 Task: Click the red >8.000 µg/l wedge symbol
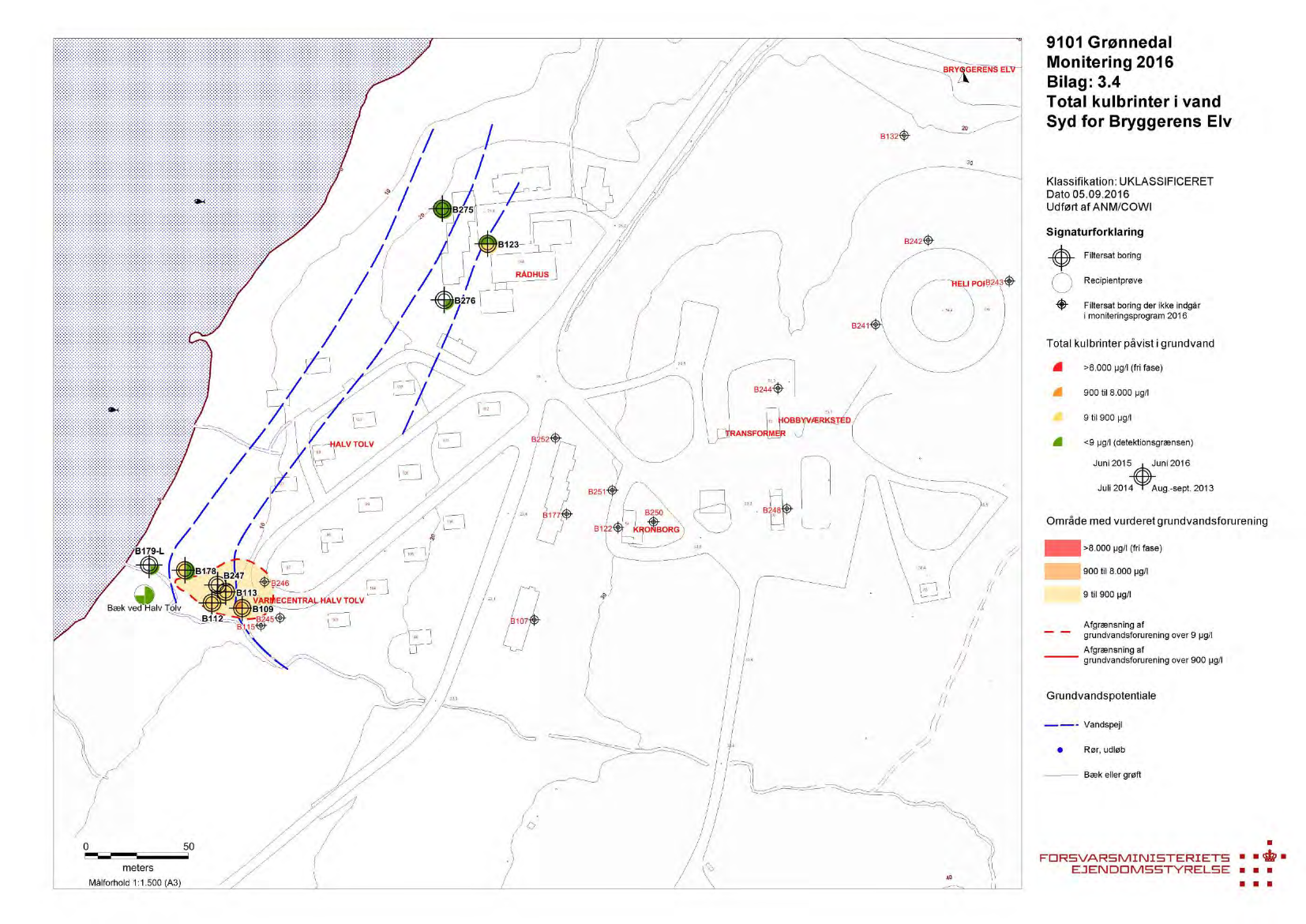coord(1058,367)
